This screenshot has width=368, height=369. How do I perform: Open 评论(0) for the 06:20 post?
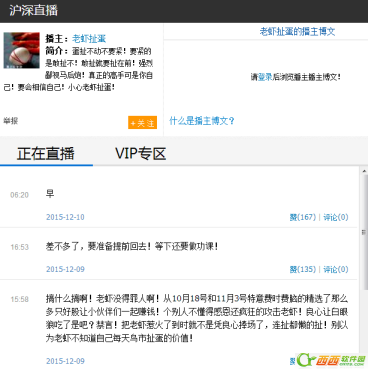pos(336,217)
